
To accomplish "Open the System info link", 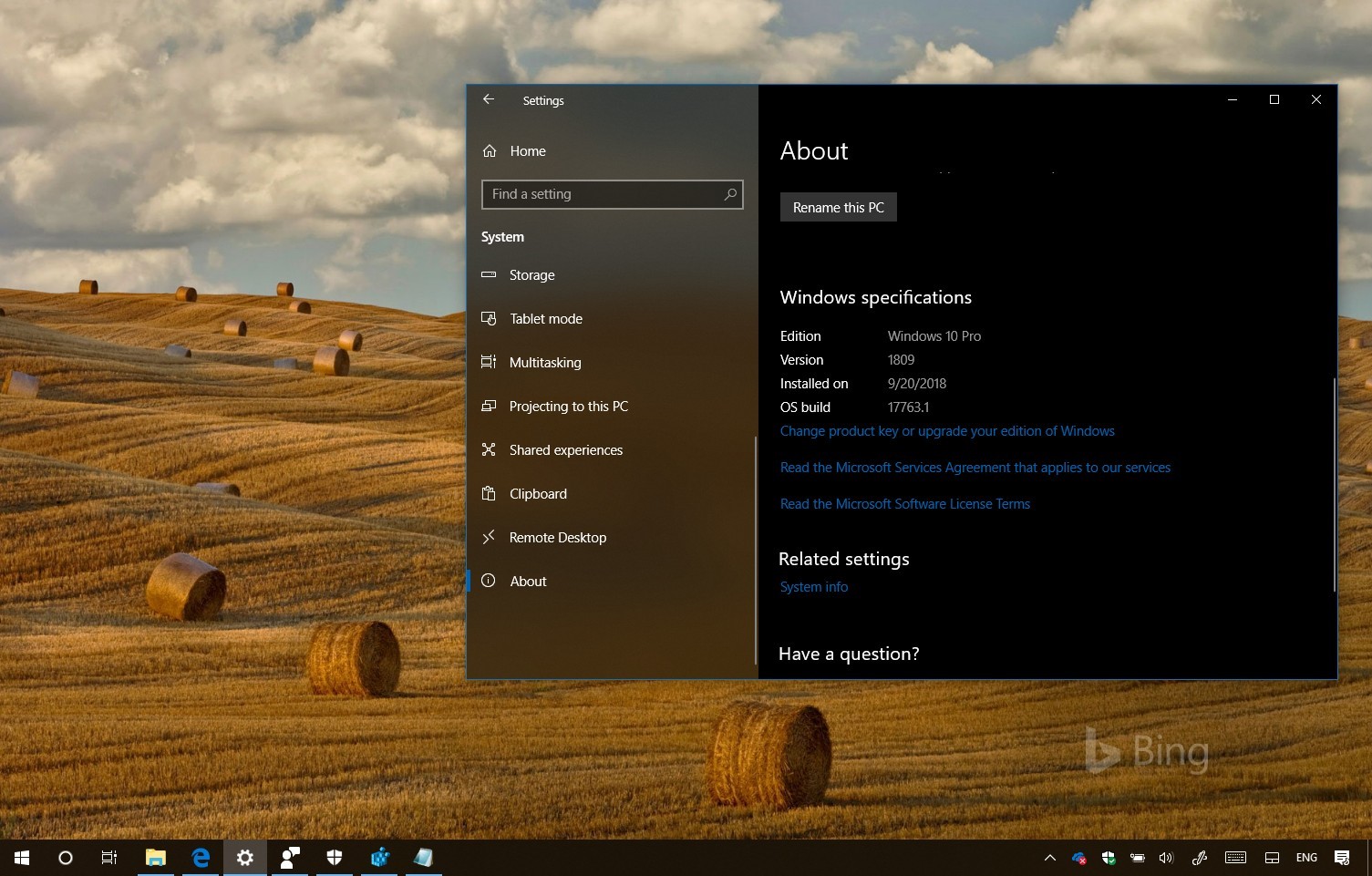I will point(813,586).
